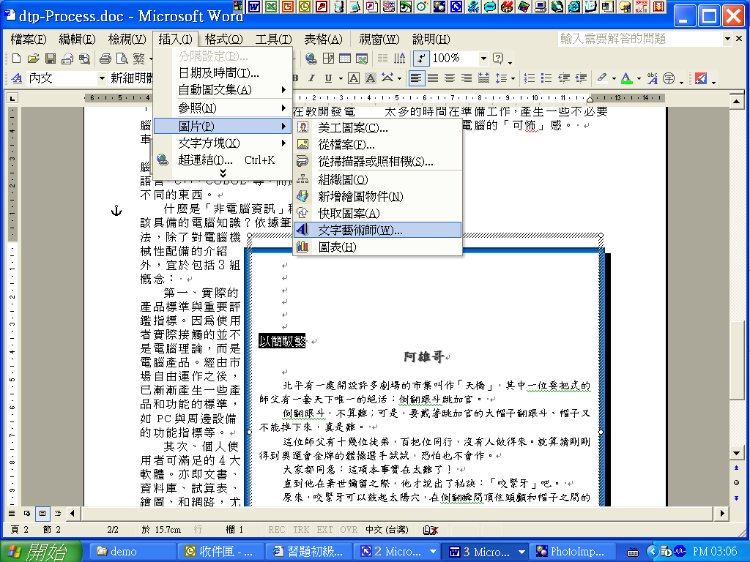This screenshot has height=562, width=750.
Task: Open the highlight color dropdown arrow
Action: point(614,78)
